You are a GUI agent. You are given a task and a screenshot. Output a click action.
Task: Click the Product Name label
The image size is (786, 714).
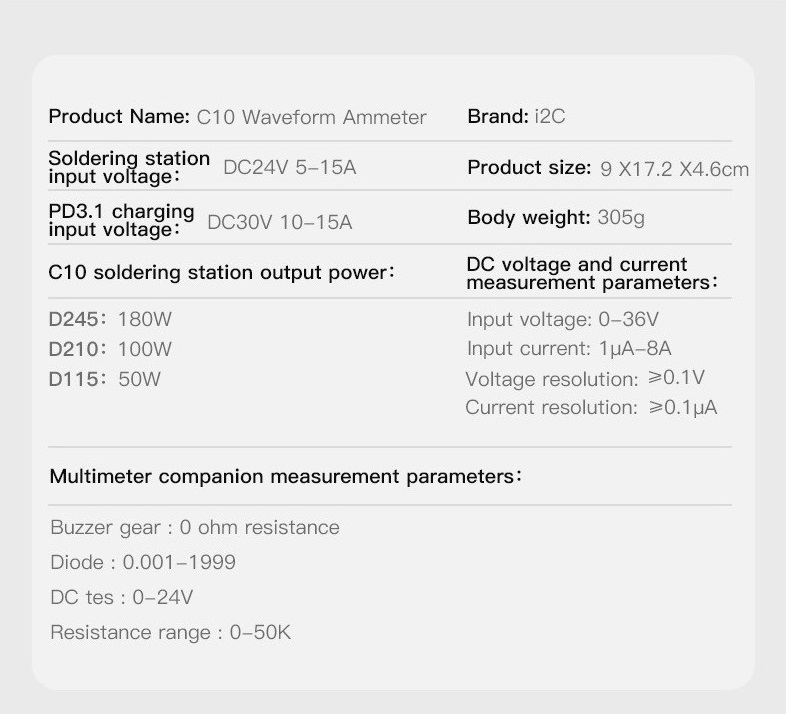point(119,117)
